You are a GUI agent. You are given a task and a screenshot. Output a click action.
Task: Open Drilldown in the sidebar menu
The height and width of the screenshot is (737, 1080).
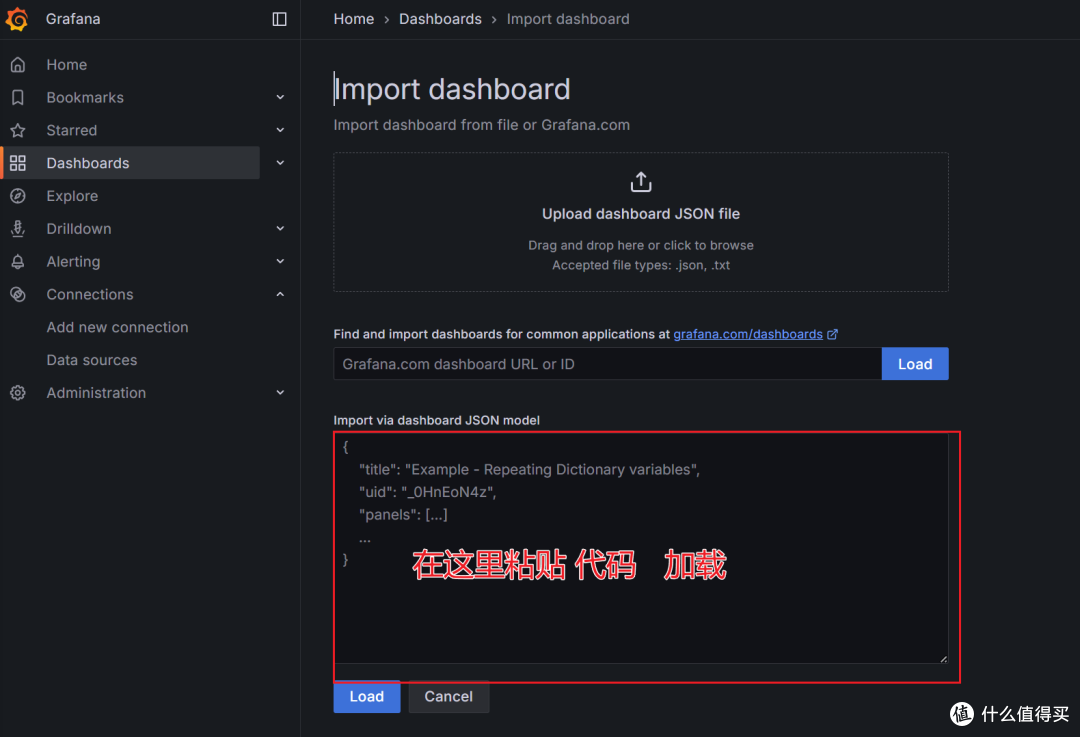[x=79, y=229]
